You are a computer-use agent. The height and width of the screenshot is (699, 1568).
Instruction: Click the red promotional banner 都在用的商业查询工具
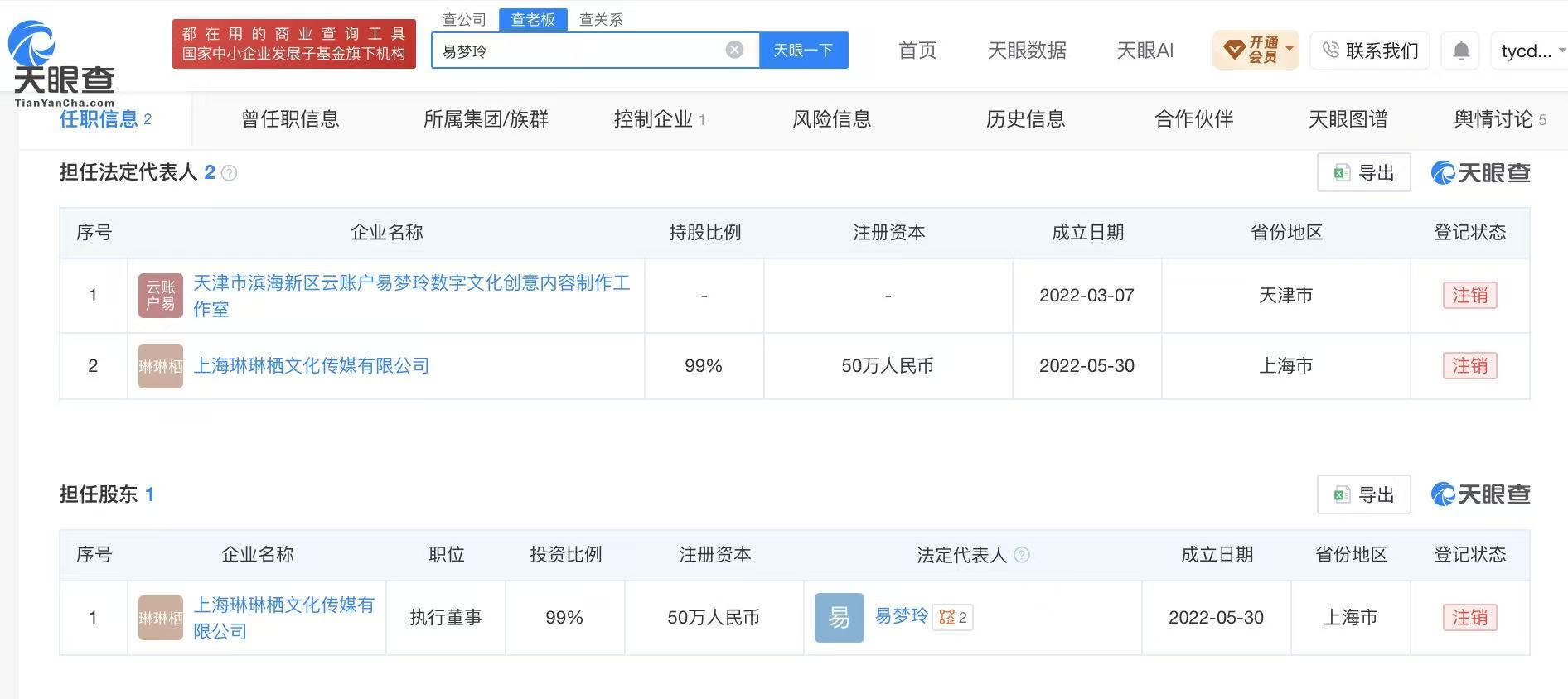point(294,44)
